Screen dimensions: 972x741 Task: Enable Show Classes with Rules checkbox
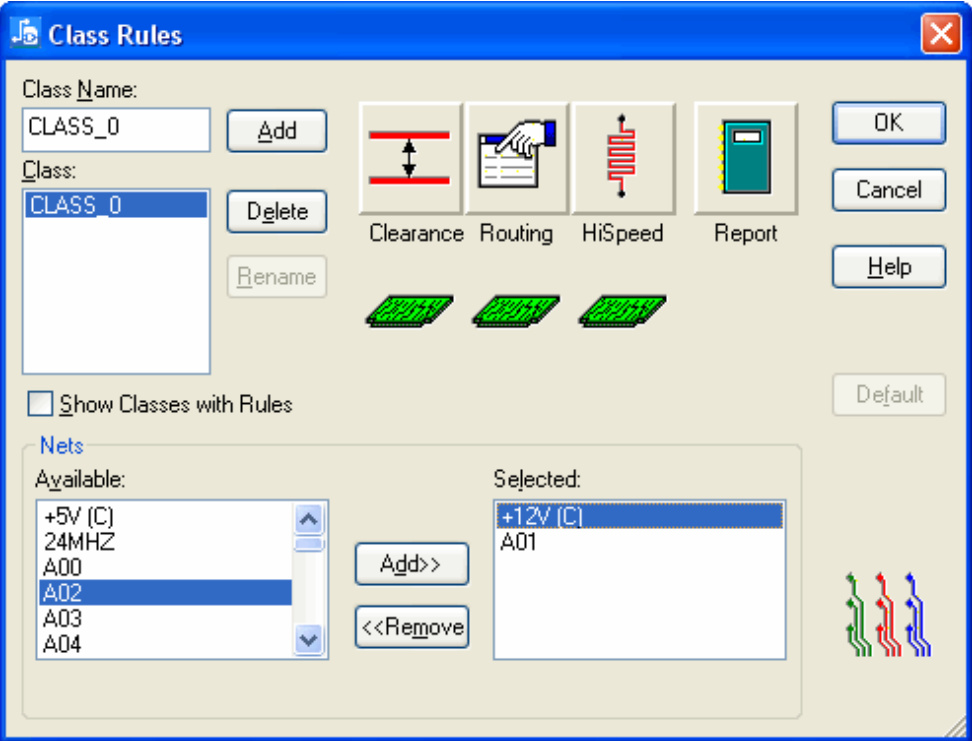(x=40, y=404)
